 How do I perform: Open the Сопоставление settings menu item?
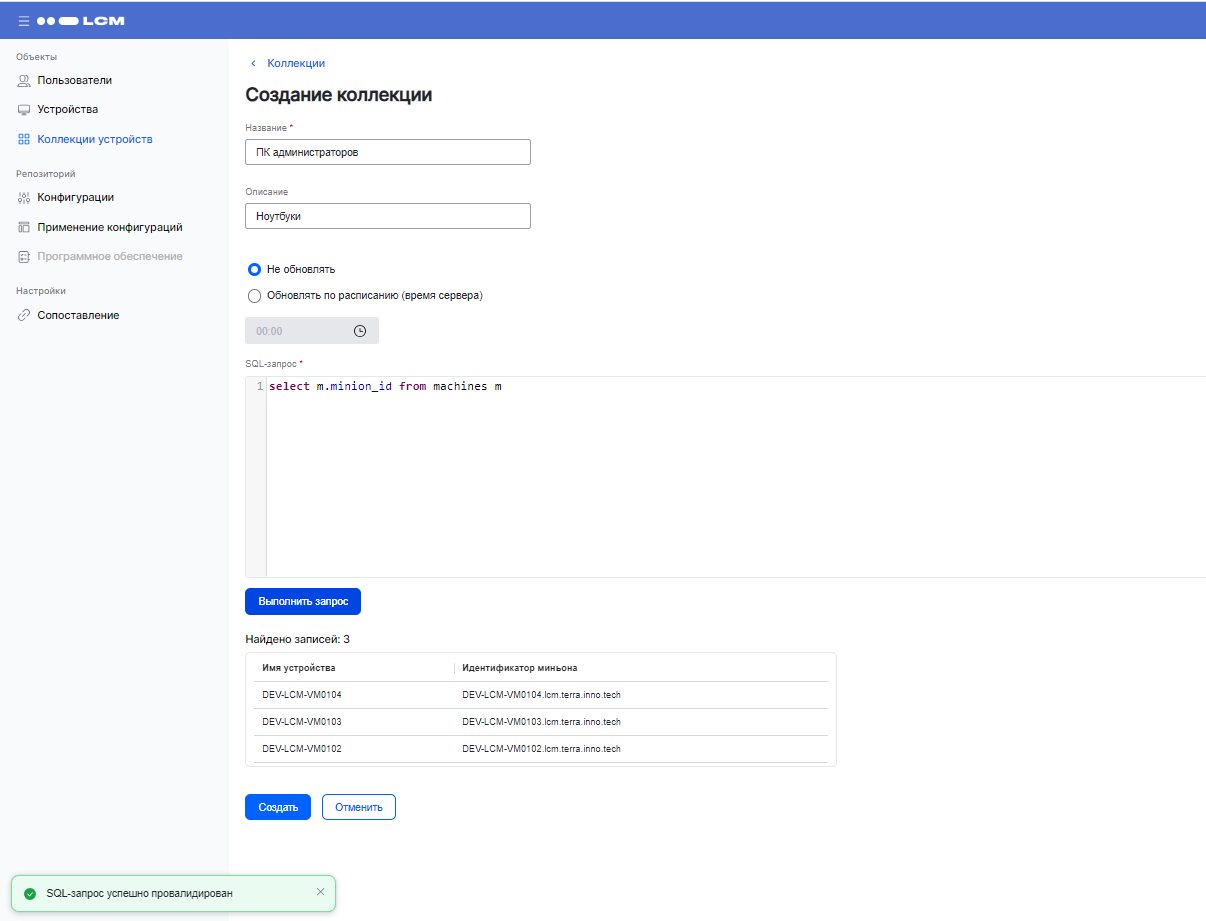(x=78, y=316)
